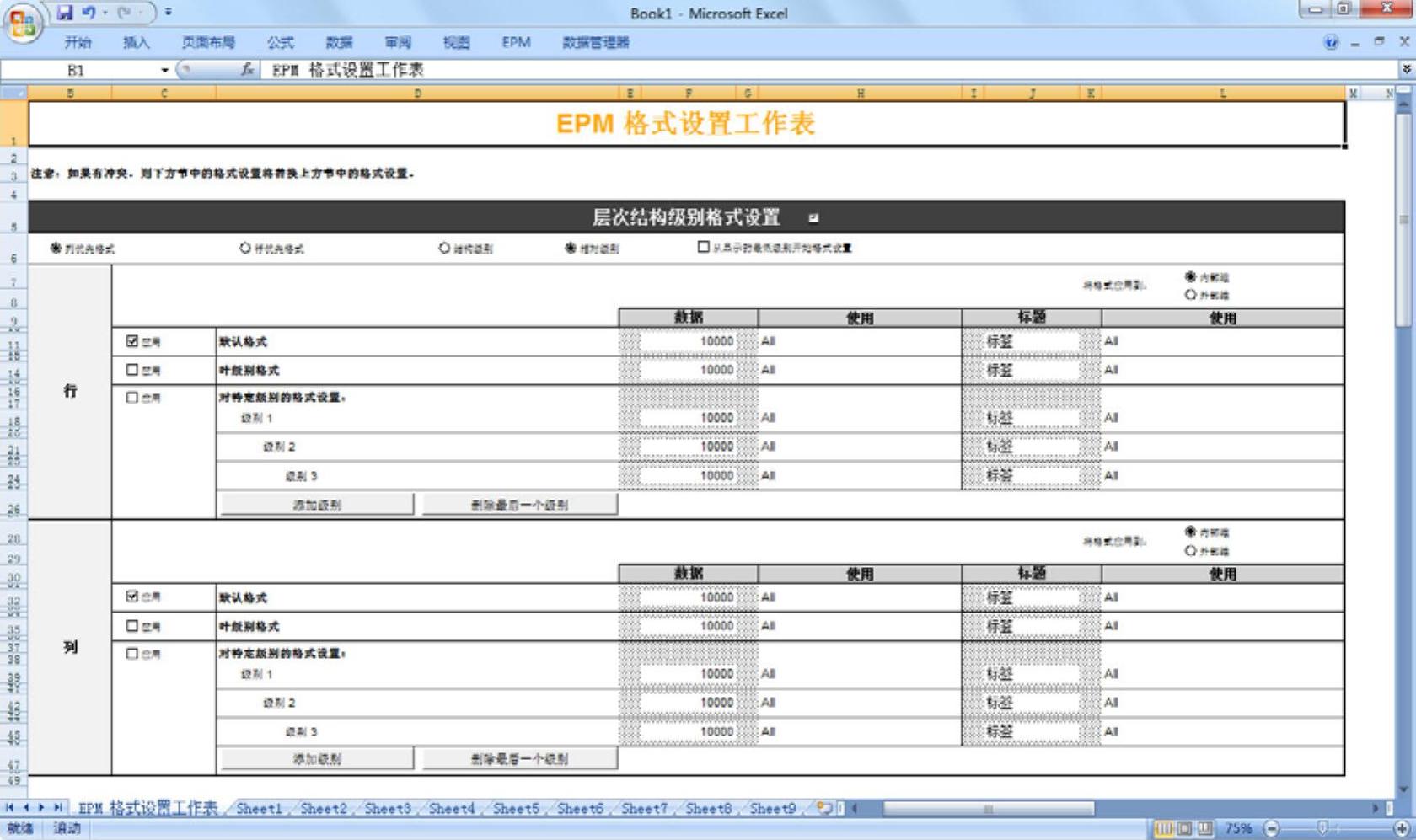Open Customize Quick Access Toolbar dropdown
Screen dimensions: 1416x840
pyautogui.click(x=169, y=13)
